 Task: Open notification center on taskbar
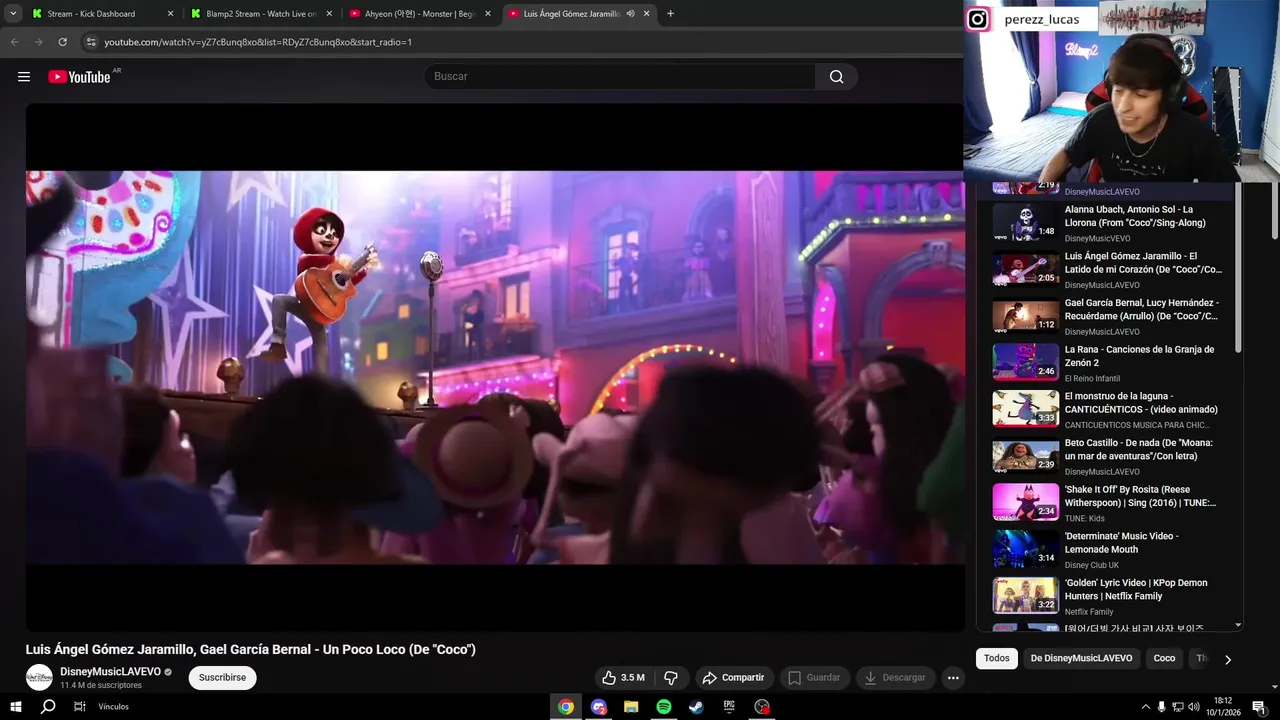(x=1259, y=707)
